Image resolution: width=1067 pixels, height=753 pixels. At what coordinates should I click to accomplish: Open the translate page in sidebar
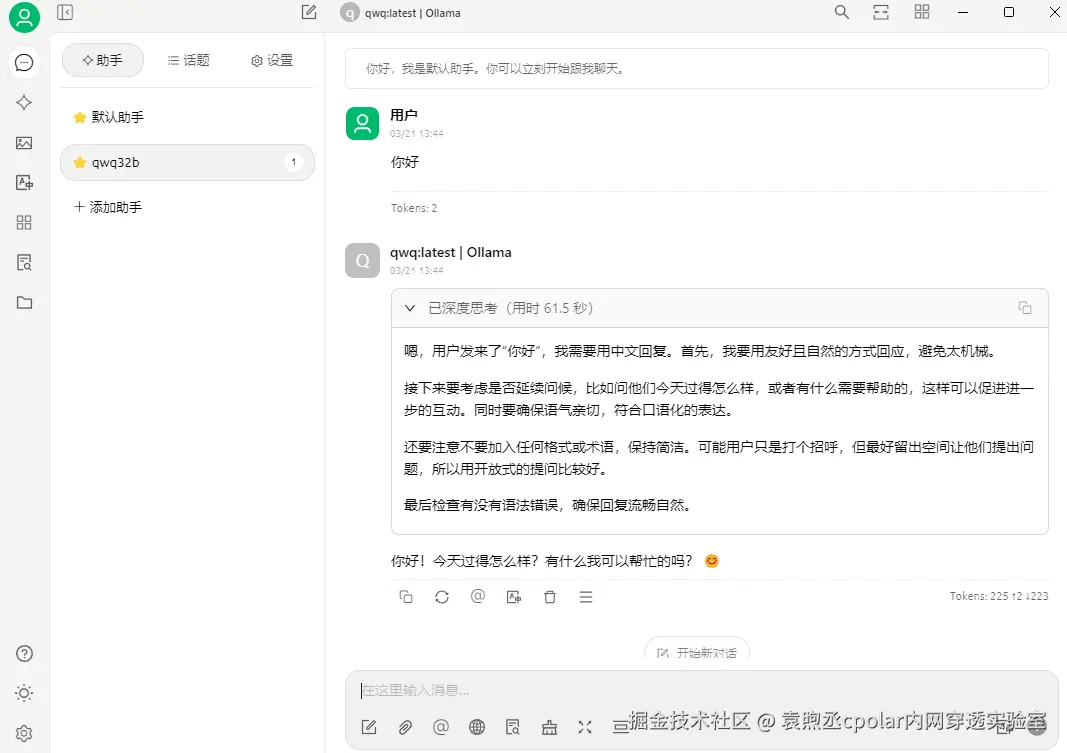click(x=24, y=182)
